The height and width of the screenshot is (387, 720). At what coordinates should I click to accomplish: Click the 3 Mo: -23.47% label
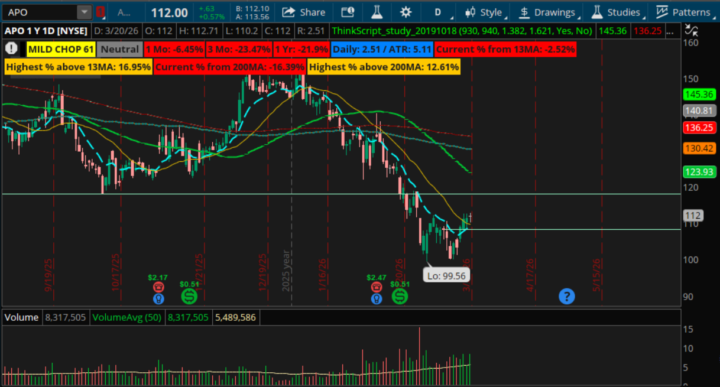pyautogui.click(x=239, y=49)
